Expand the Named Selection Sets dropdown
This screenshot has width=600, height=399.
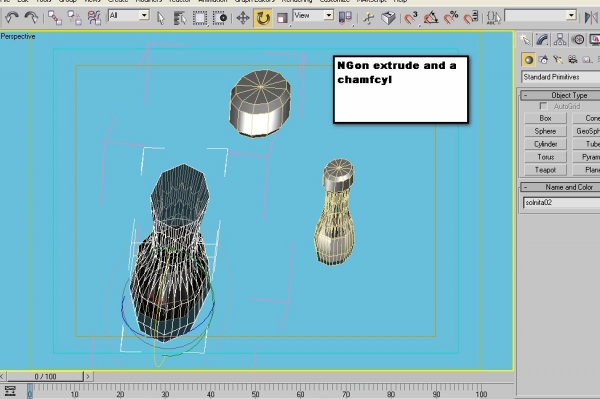571,16
